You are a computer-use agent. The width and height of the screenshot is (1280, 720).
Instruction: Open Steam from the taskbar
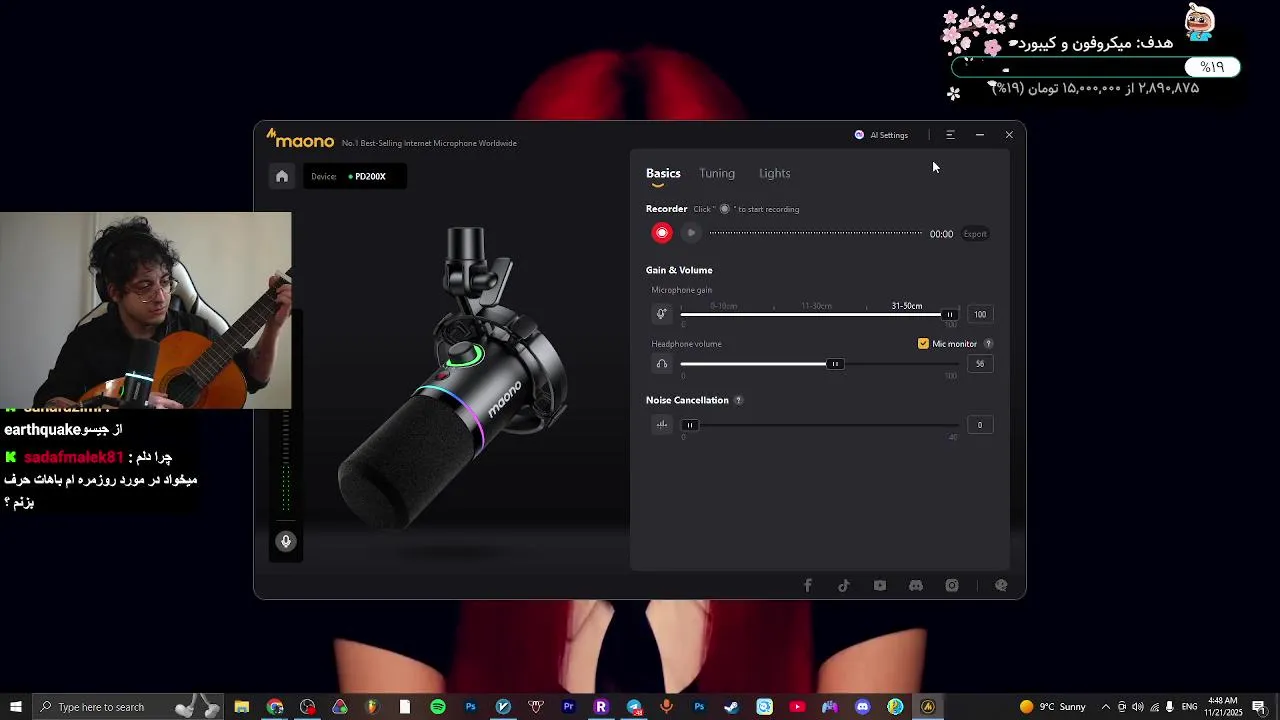point(731,707)
